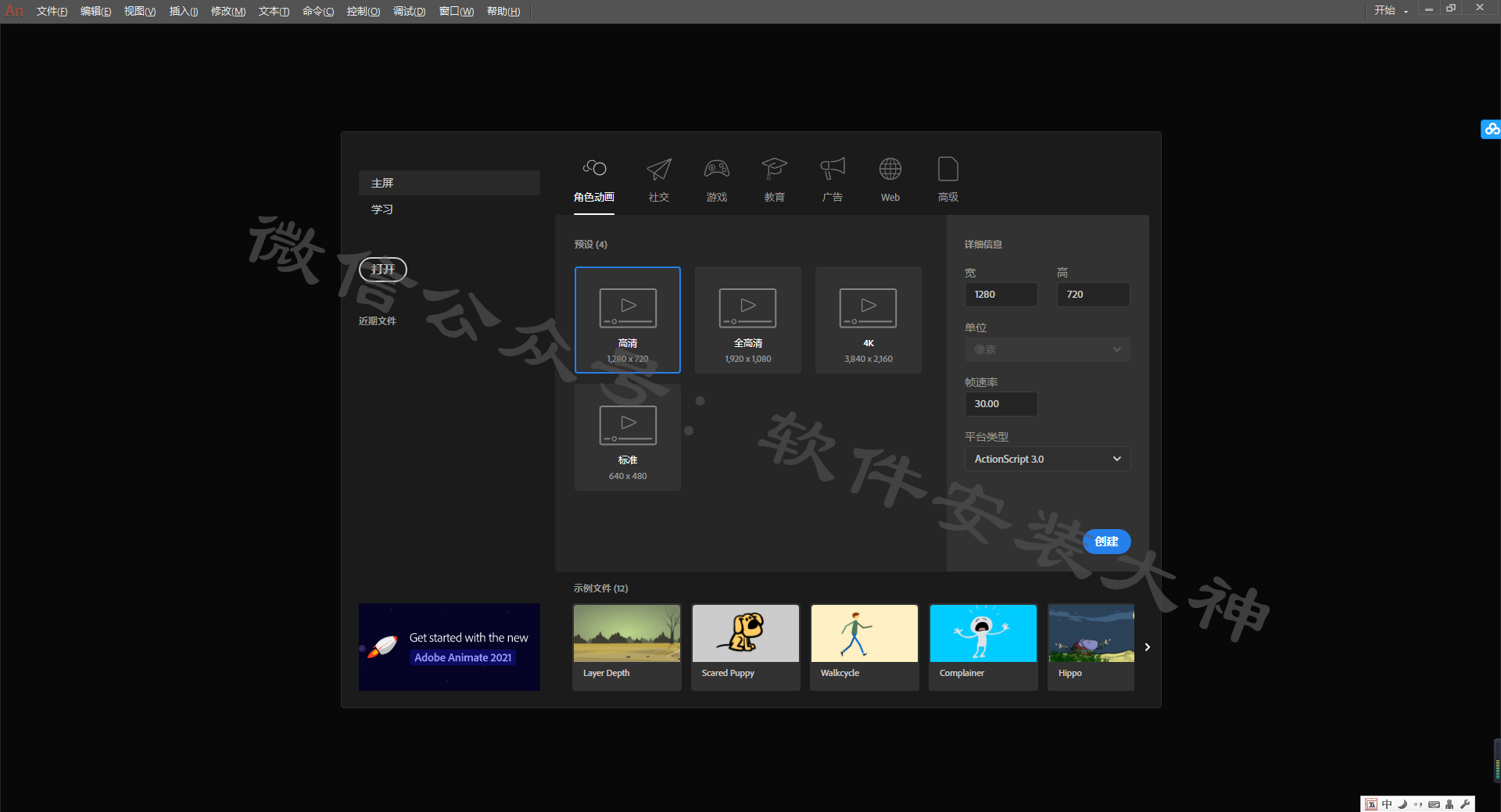Click the 创建 create button

pos(1106,541)
